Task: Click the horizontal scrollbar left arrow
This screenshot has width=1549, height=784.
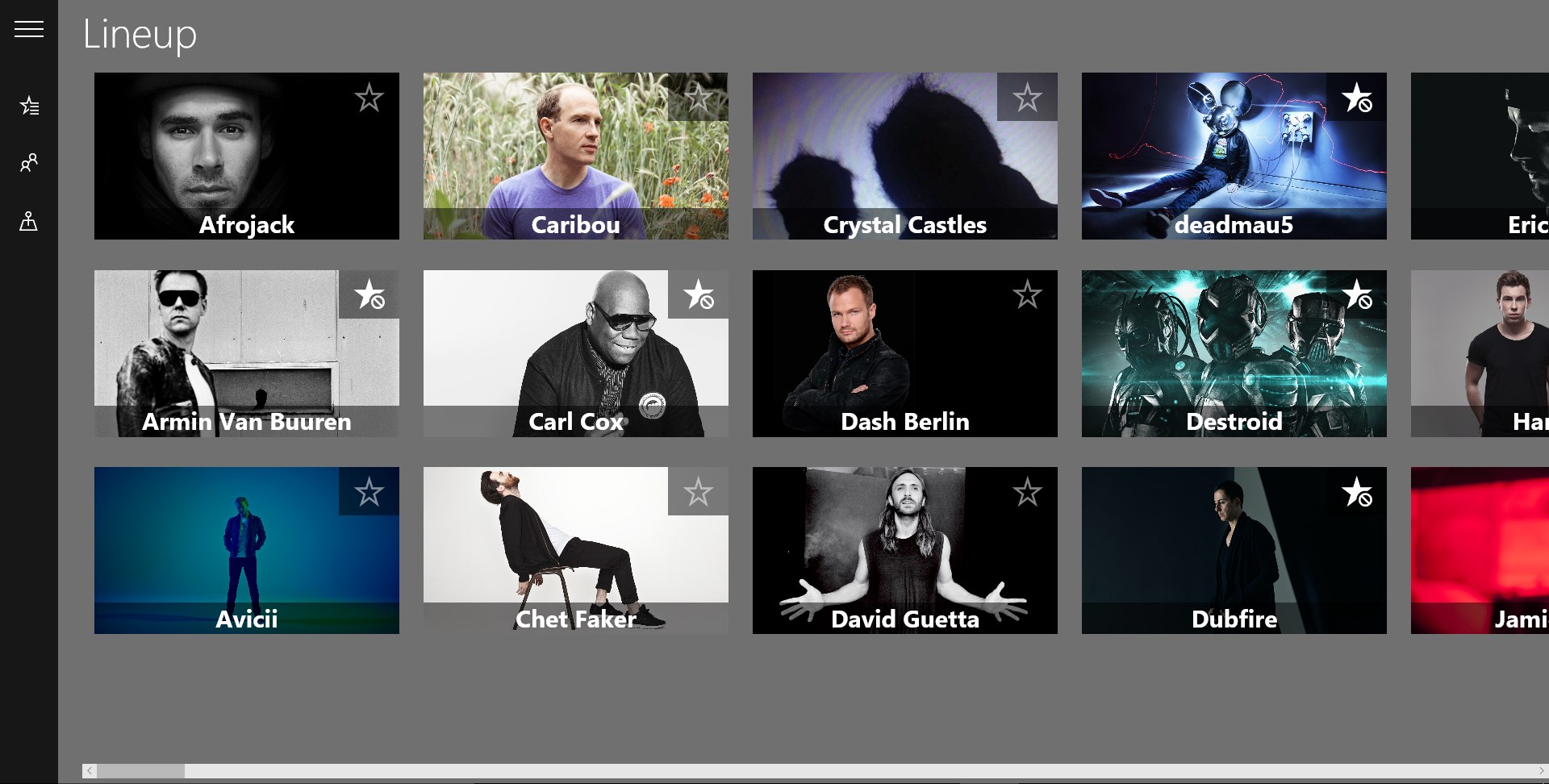Action: pos(90,771)
